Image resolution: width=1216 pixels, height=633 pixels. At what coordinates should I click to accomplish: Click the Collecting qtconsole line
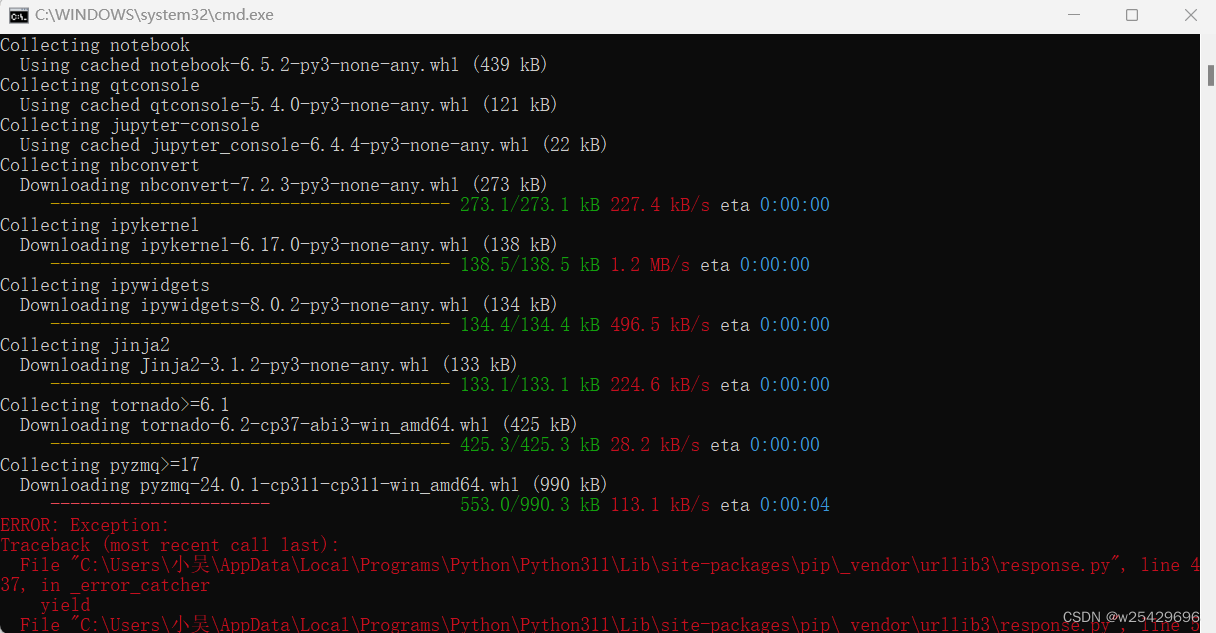click(x=98, y=84)
